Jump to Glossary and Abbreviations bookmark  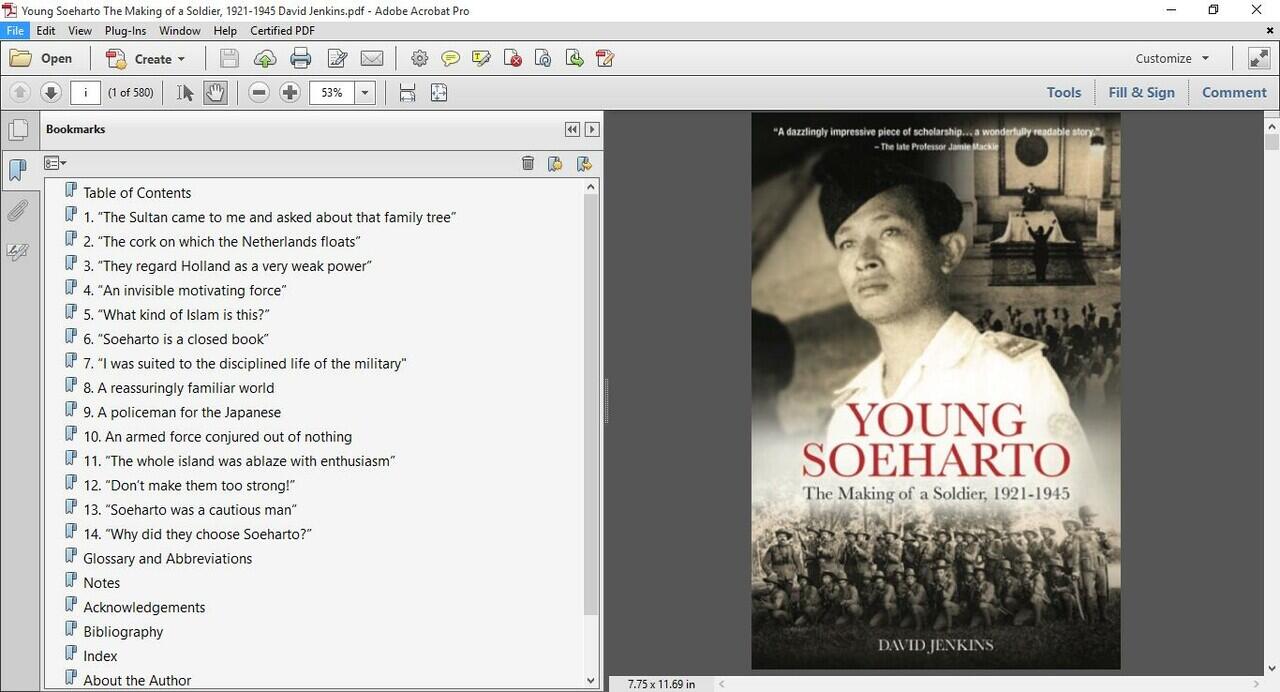click(x=168, y=559)
